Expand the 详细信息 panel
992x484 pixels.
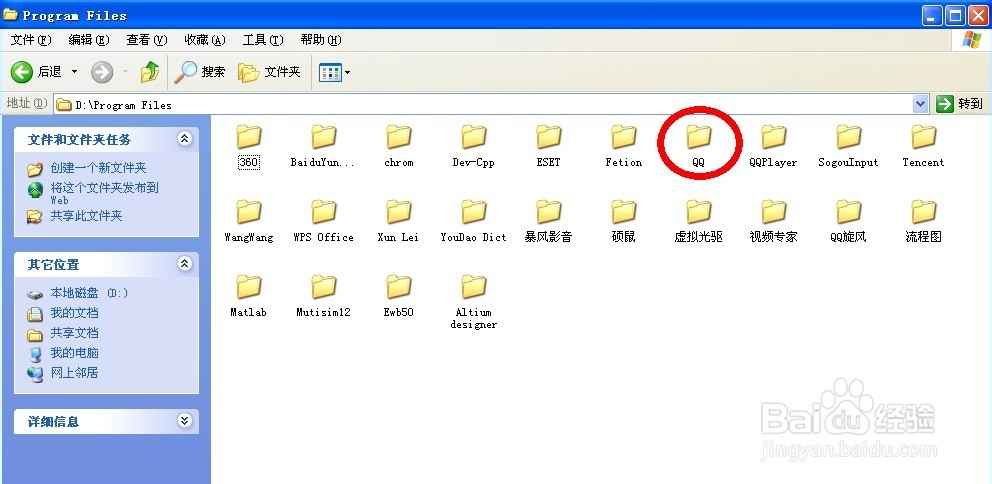[x=184, y=421]
